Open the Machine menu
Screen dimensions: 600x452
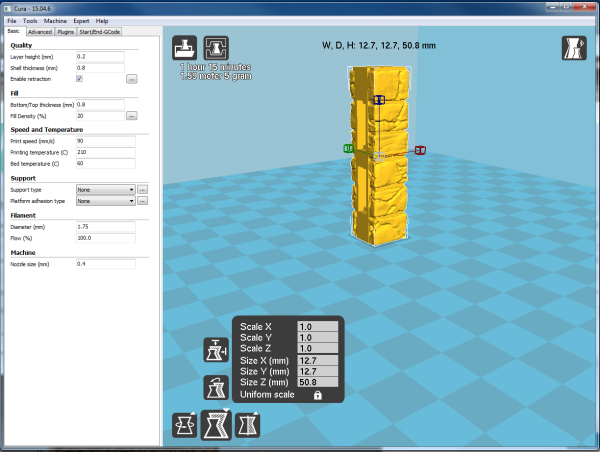tap(55, 20)
